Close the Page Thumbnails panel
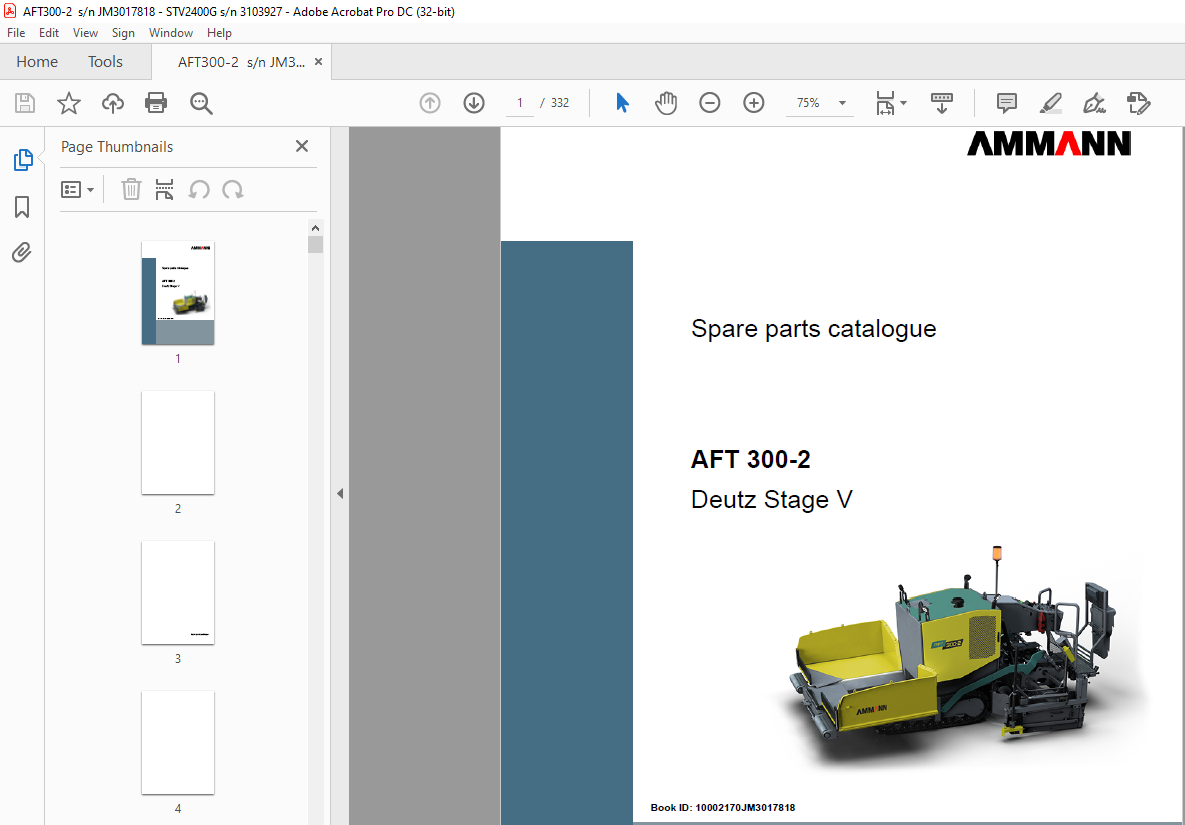The height and width of the screenshot is (825, 1185). click(302, 146)
